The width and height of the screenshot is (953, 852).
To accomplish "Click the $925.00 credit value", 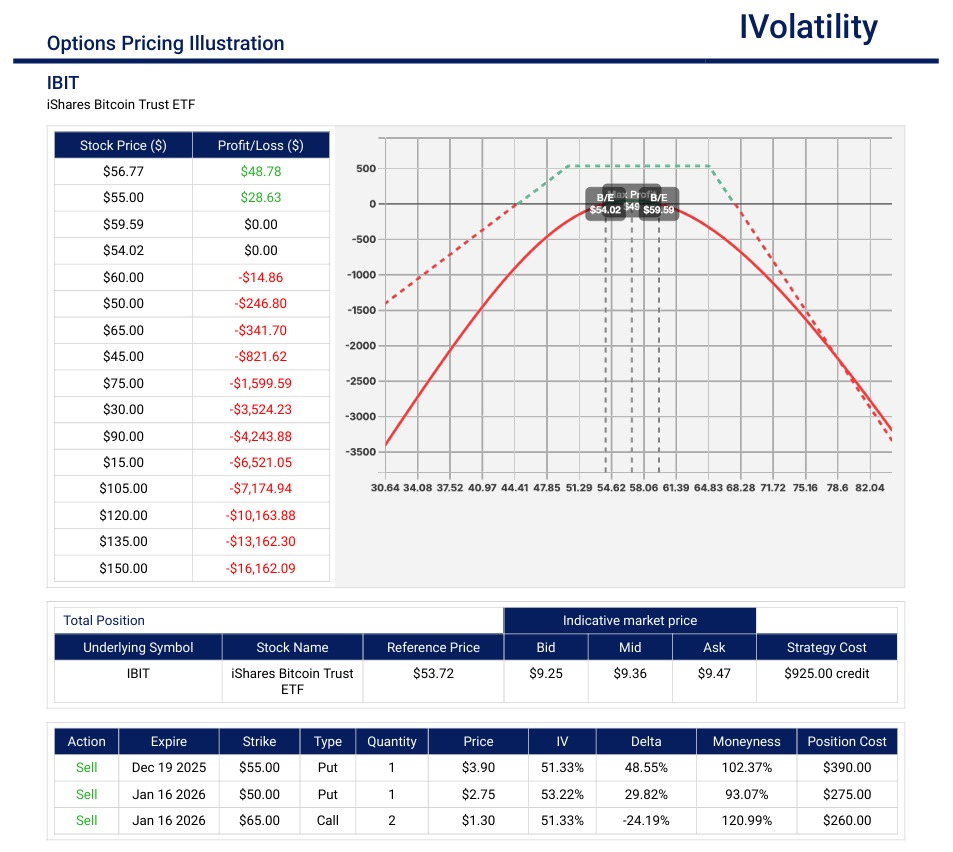I will coord(827,673).
